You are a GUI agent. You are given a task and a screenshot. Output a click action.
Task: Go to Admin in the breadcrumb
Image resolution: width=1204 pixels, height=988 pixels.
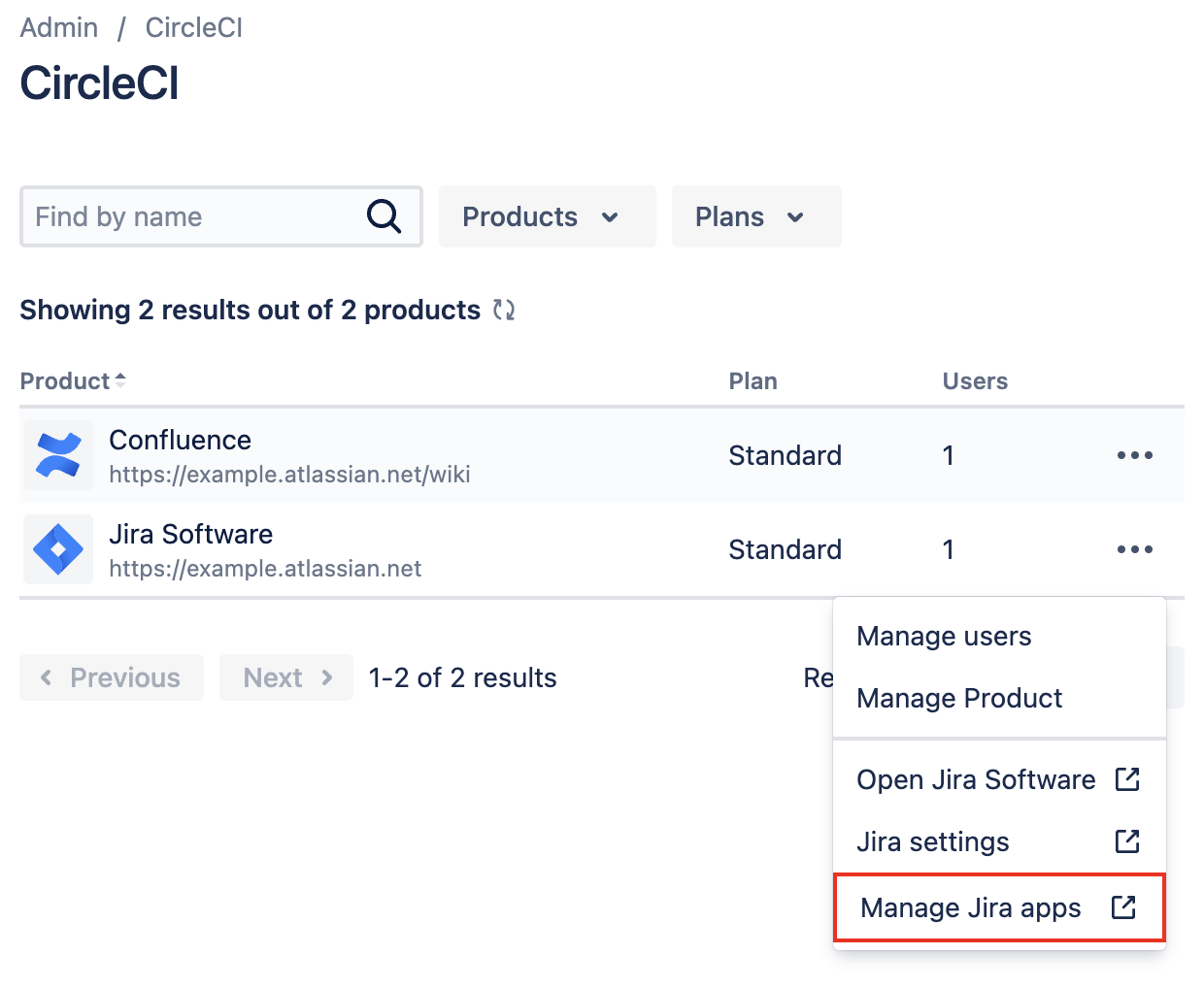pyautogui.click(x=59, y=27)
